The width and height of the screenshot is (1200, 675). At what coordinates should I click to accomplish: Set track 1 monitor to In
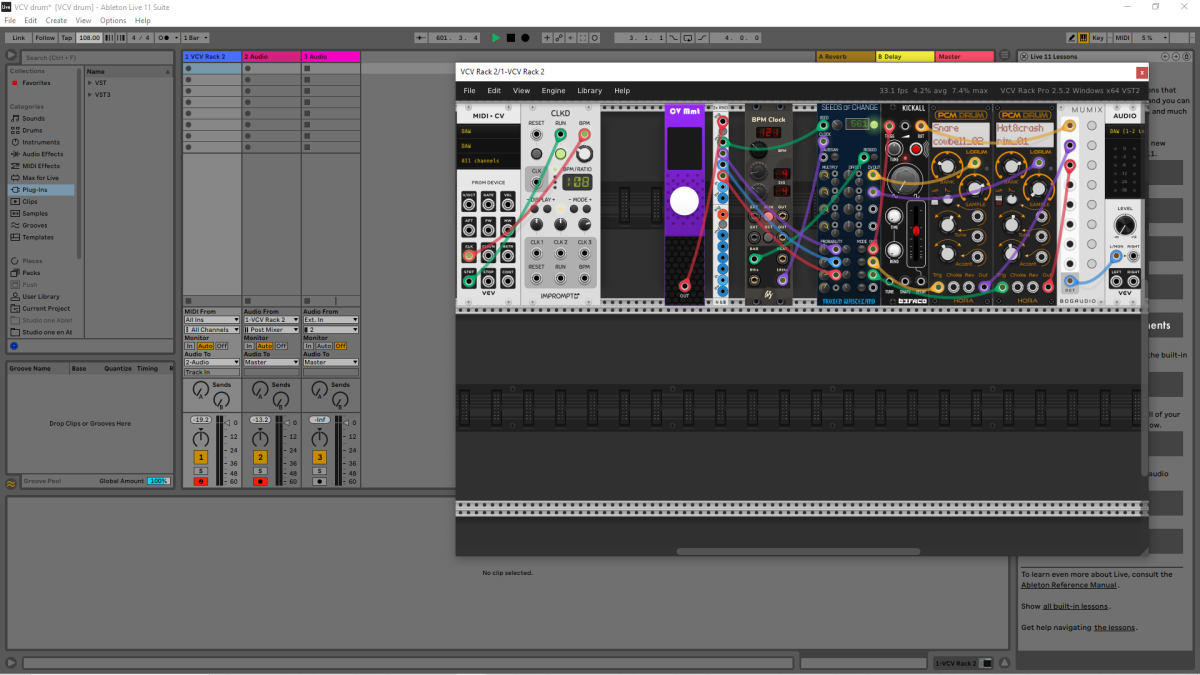click(x=190, y=346)
